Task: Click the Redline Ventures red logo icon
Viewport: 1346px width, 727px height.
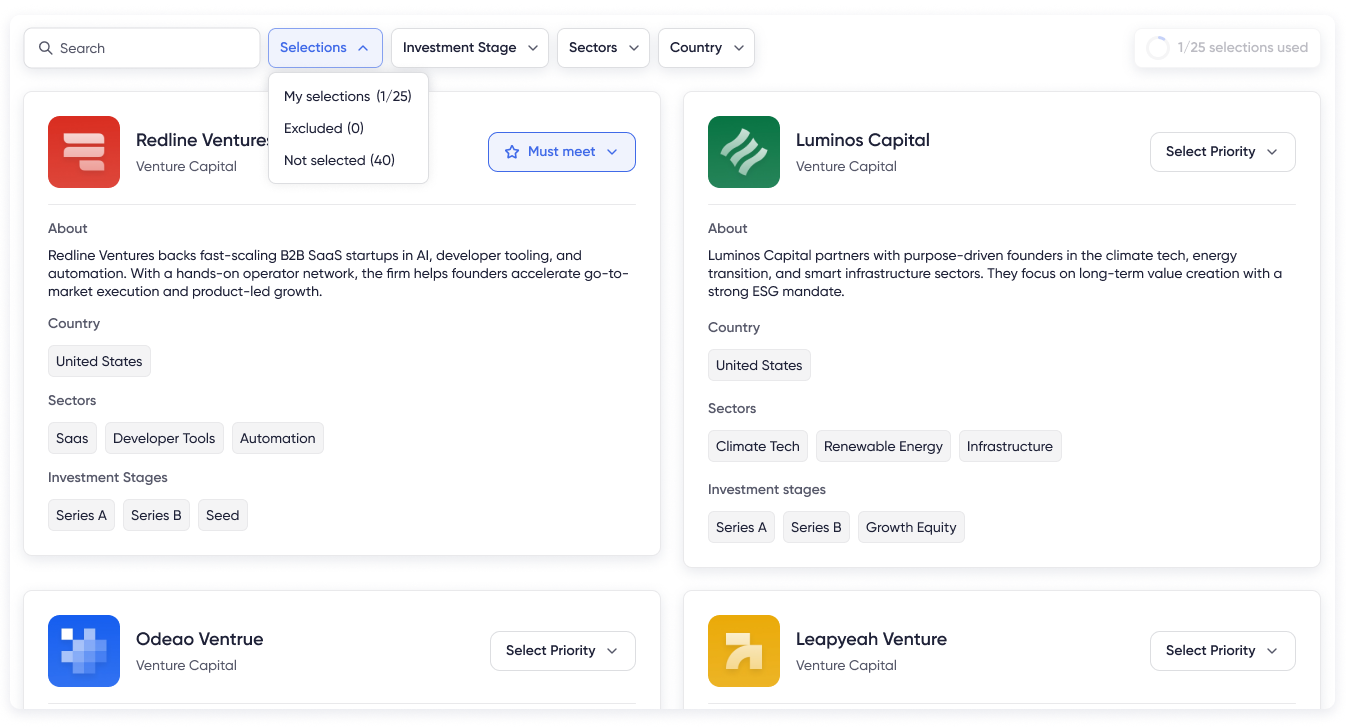Action: (84, 152)
